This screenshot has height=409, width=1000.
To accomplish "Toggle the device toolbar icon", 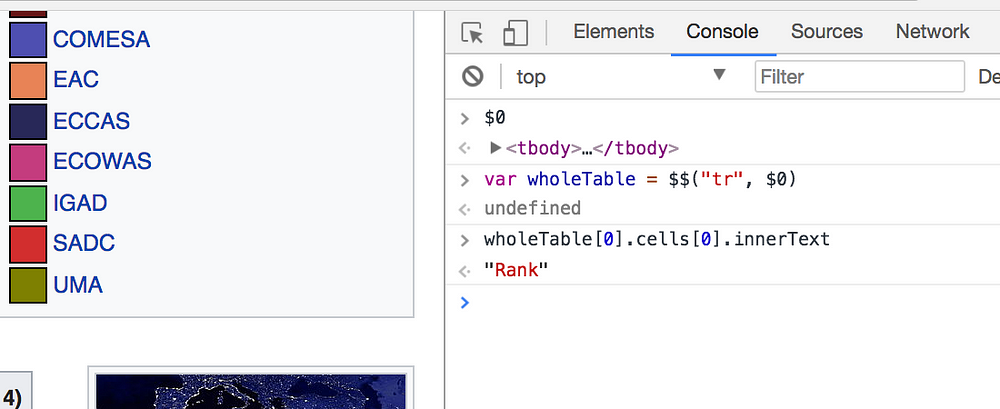I will tap(515, 33).
